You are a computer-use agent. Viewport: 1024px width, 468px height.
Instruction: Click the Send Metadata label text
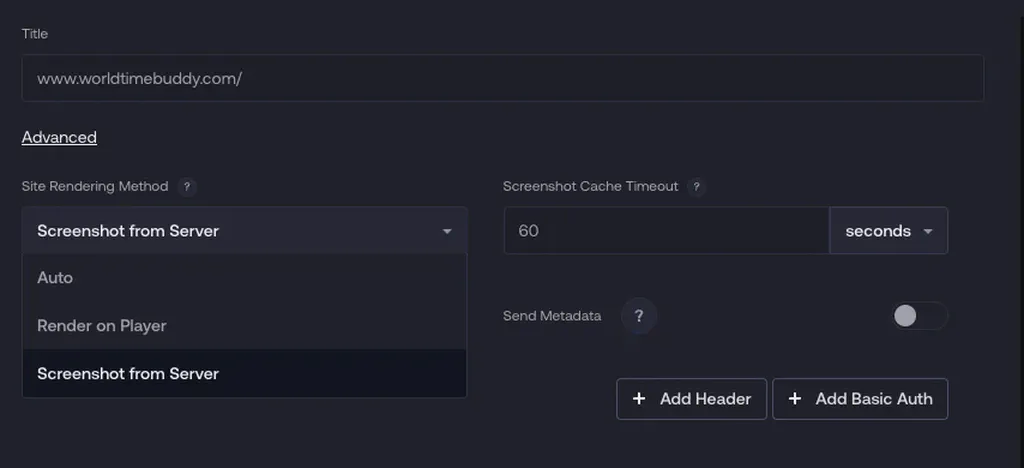(552, 316)
